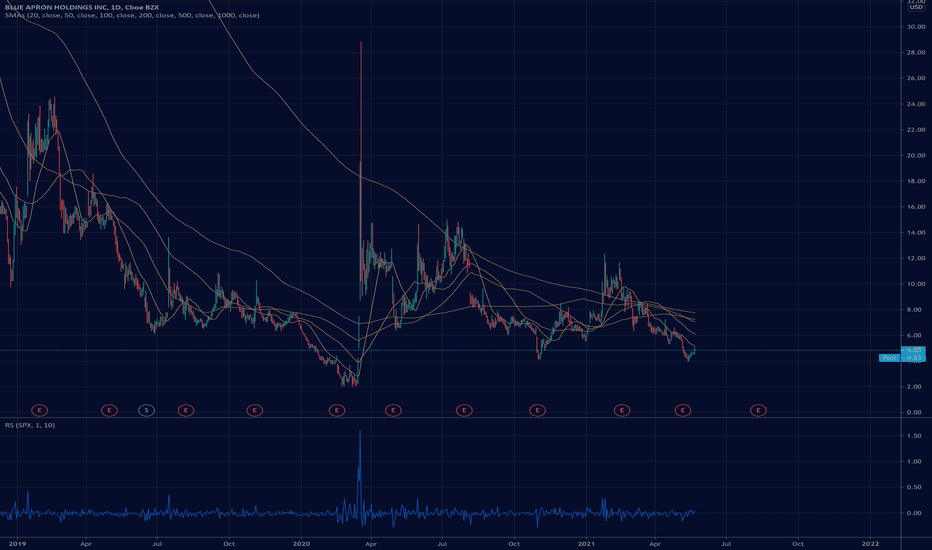Click the 12.00 price axis label
932x550 pixels.
916,258
